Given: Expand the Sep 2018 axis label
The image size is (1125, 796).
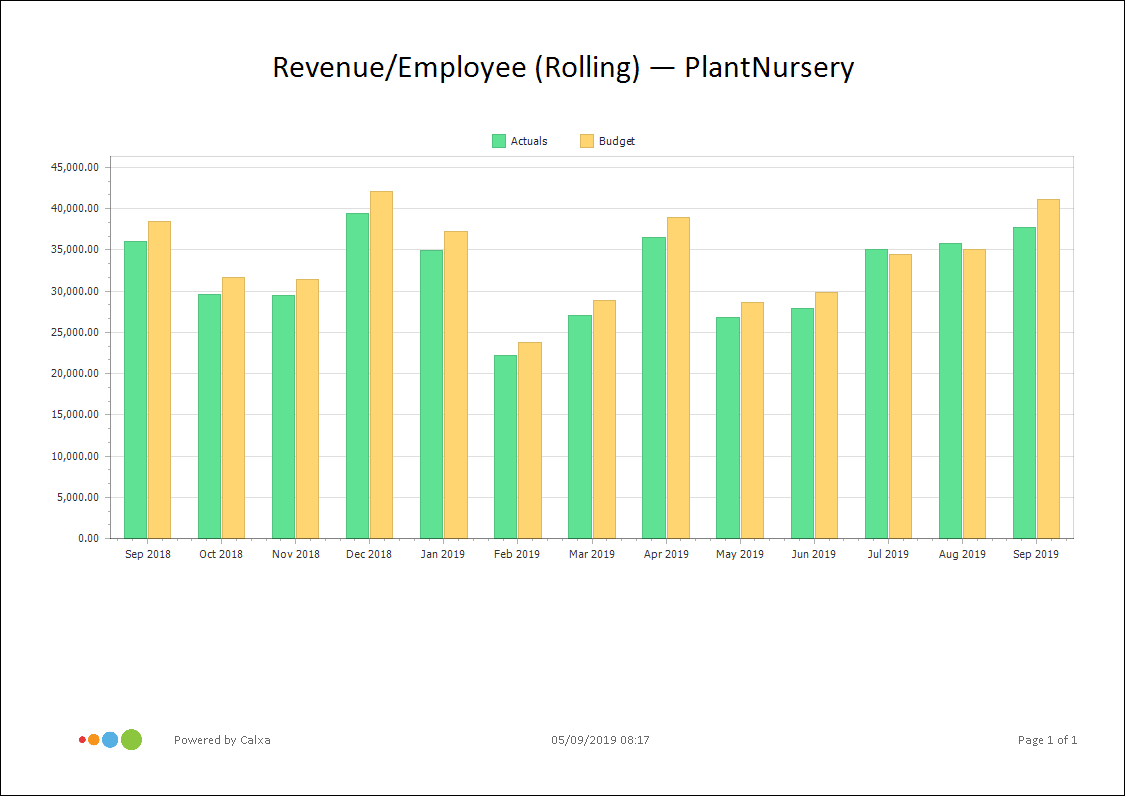Looking at the screenshot, I should [146, 553].
